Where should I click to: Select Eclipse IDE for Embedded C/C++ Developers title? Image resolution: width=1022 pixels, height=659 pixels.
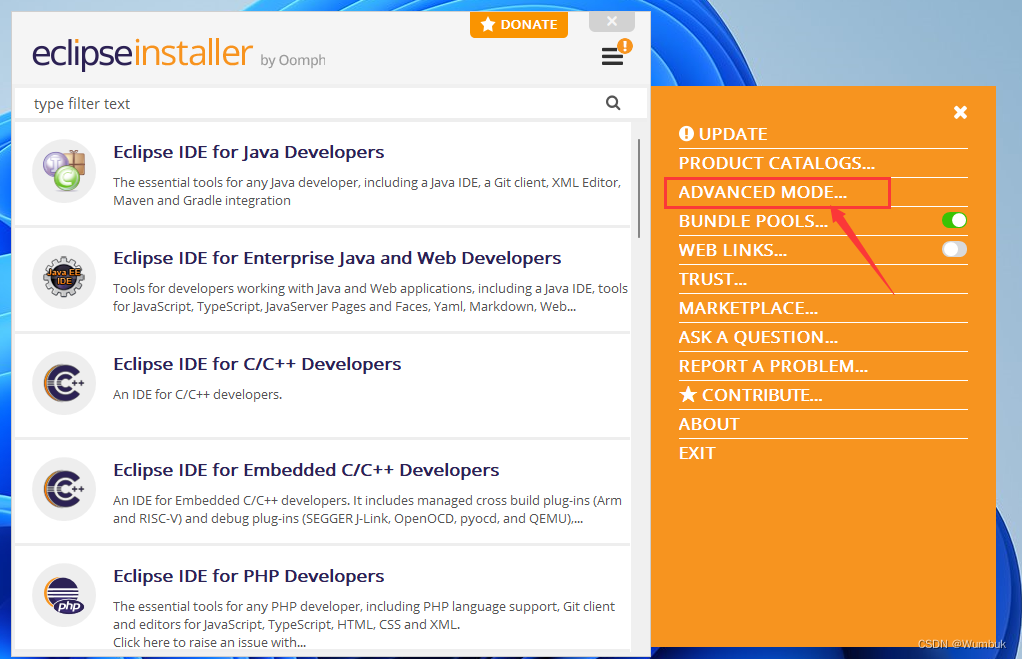[x=306, y=470]
